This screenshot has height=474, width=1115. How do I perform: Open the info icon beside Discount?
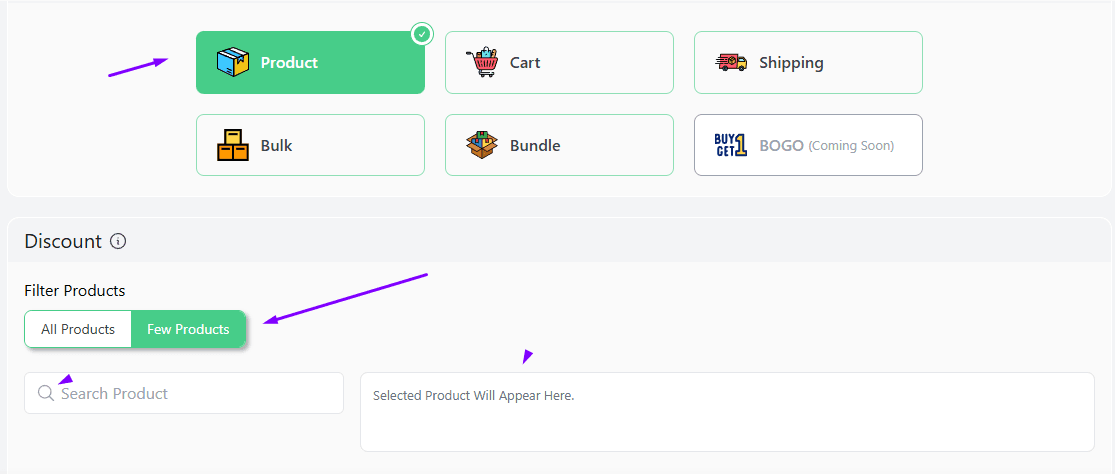[x=118, y=242]
